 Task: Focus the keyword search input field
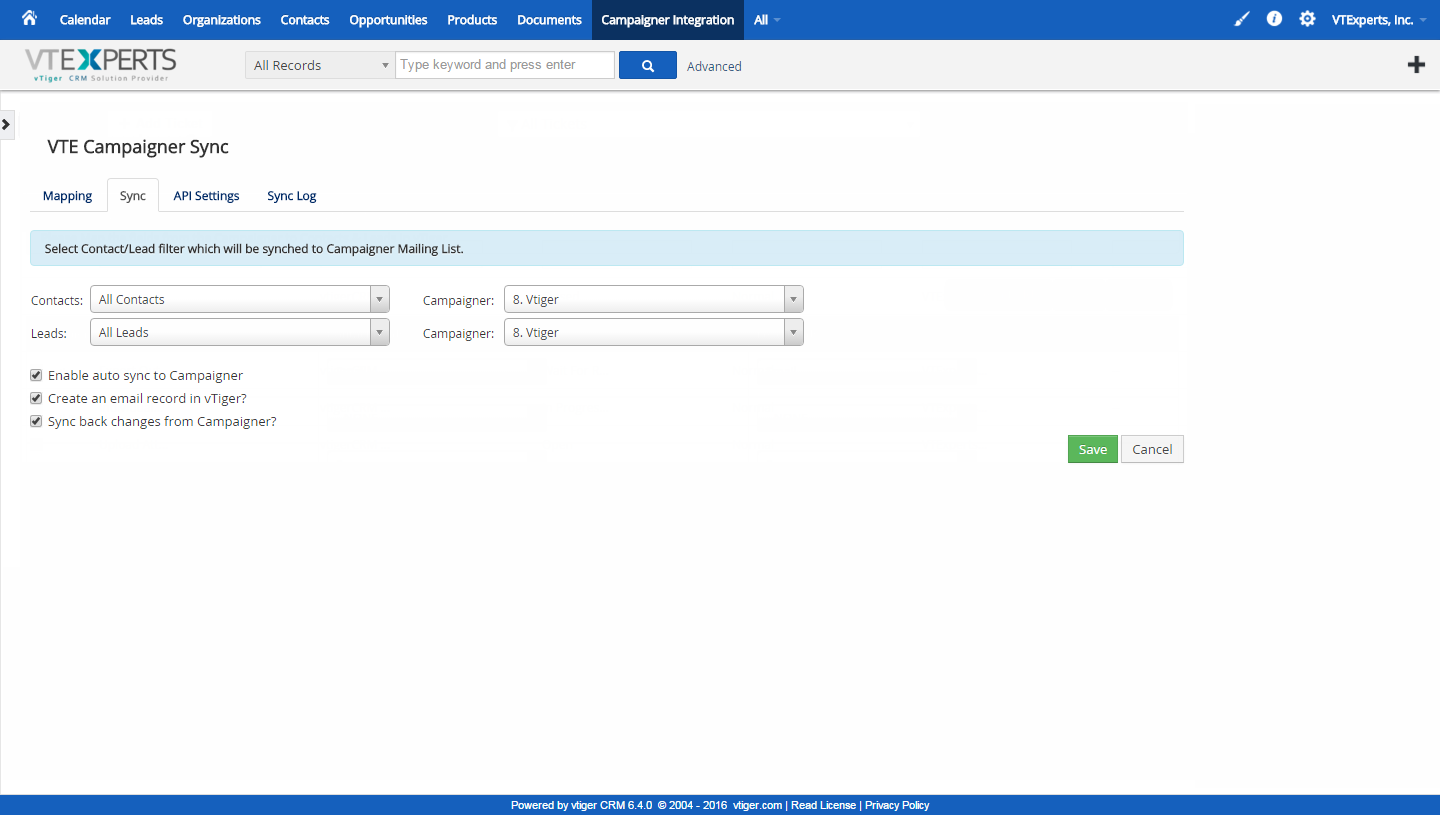click(x=505, y=65)
